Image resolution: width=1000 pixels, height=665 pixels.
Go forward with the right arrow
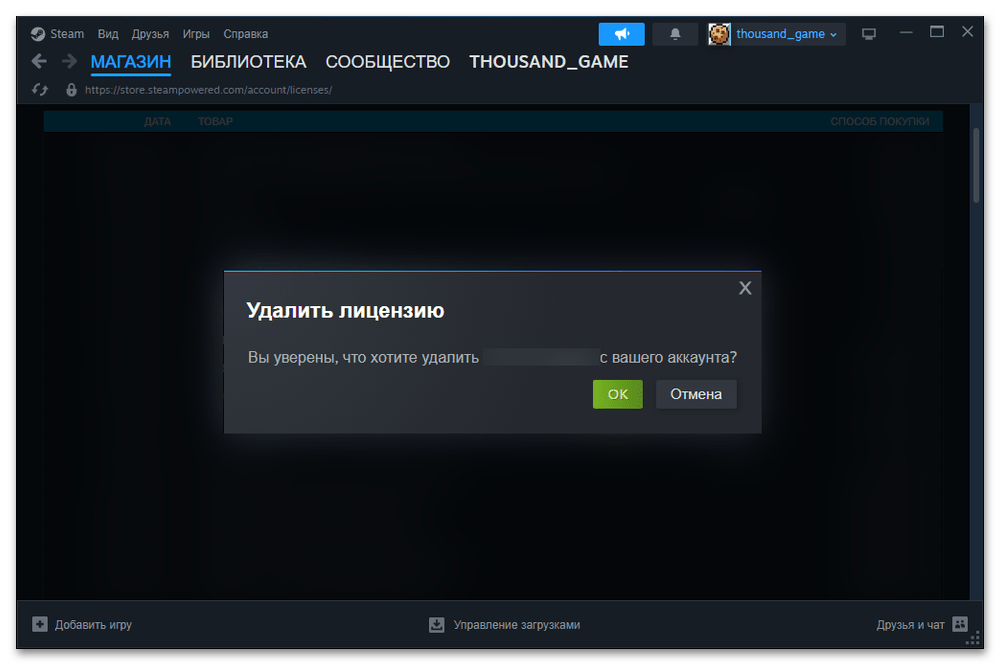[x=69, y=62]
